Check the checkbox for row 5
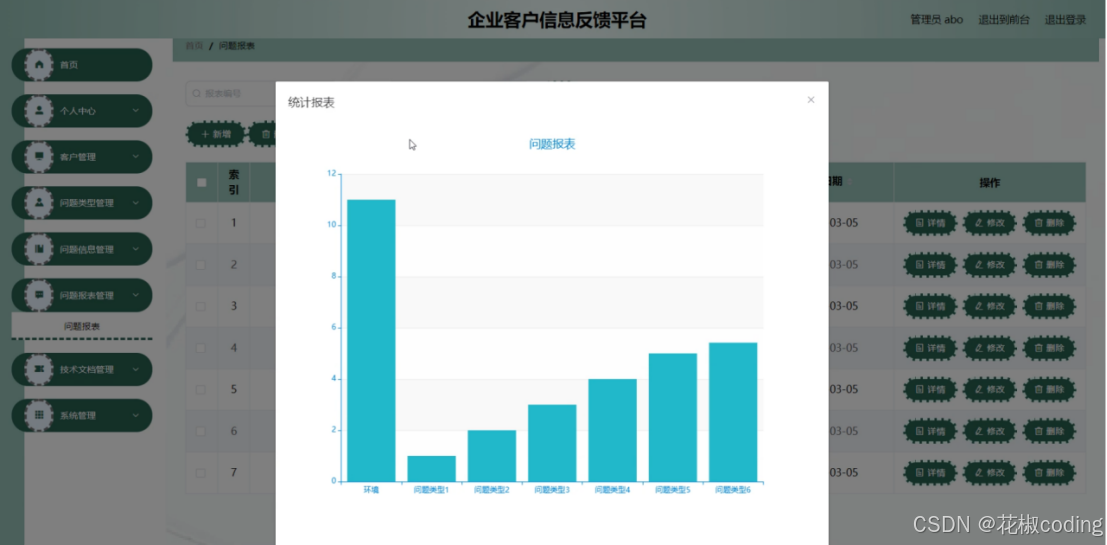Viewport: 1107px width, 545px height. pos(201,390)
